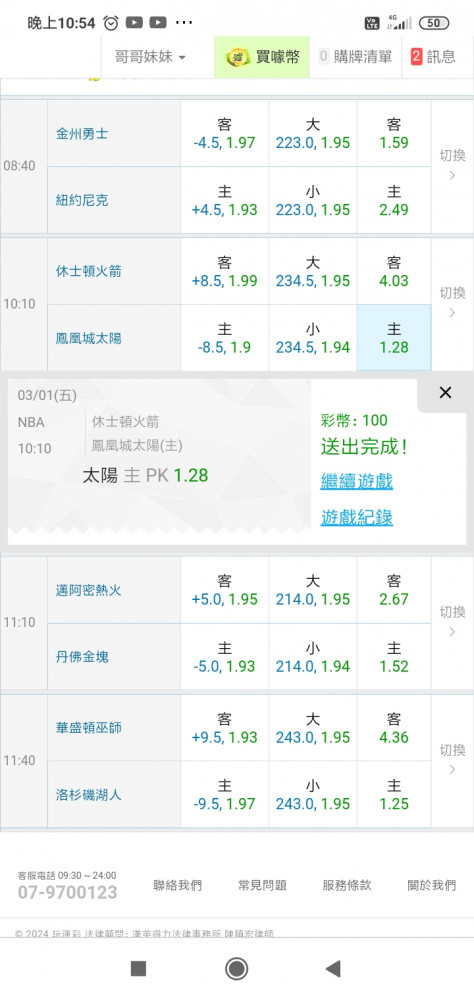Switch view with 切換 for Heat–Nuggets game
The image size is (474, 1000).
[x=452, y=622]
